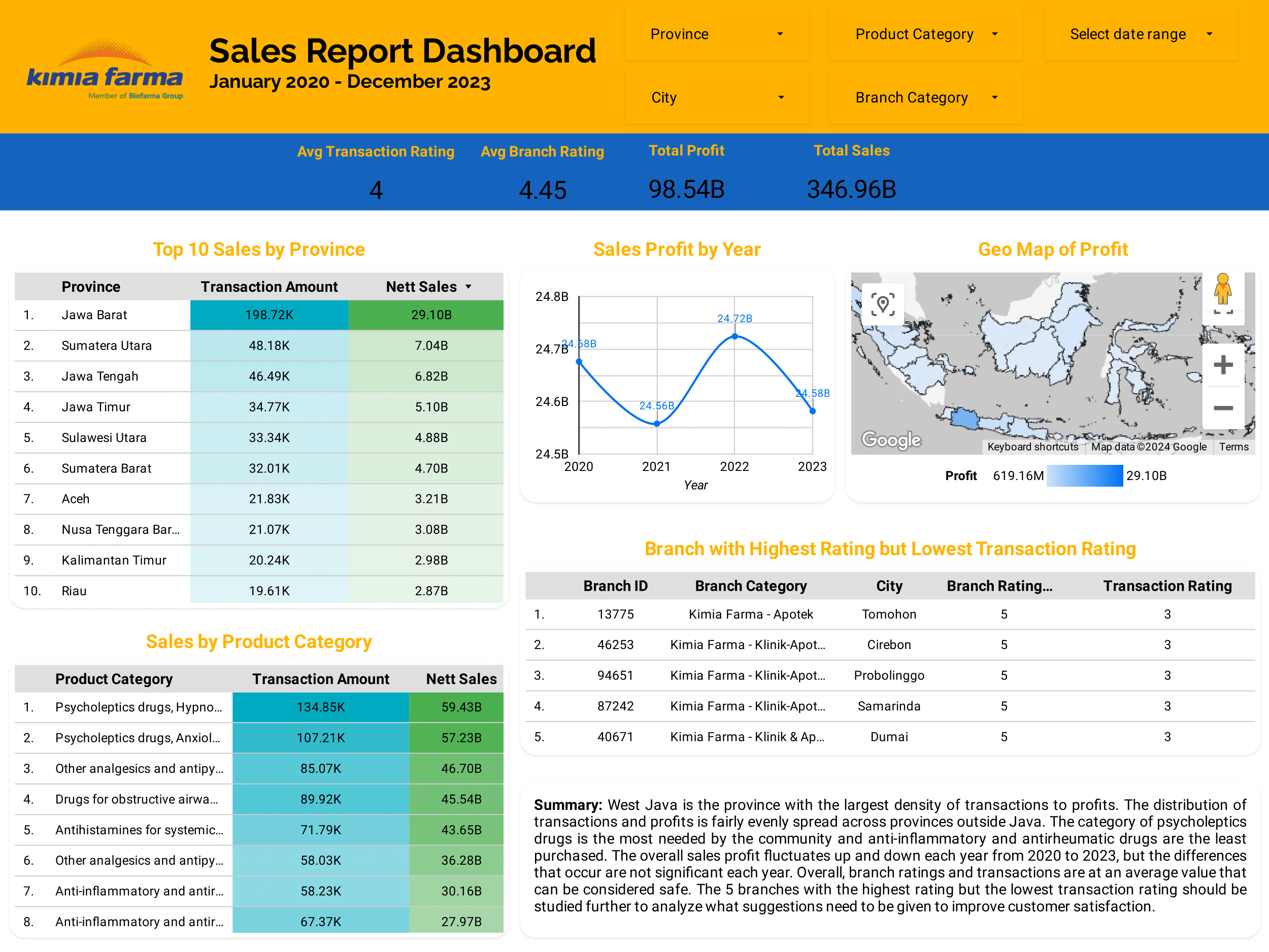Expand the Branch Category filter dropdown
Viewport: 1269px width, 952px height.
coord(925,97)
